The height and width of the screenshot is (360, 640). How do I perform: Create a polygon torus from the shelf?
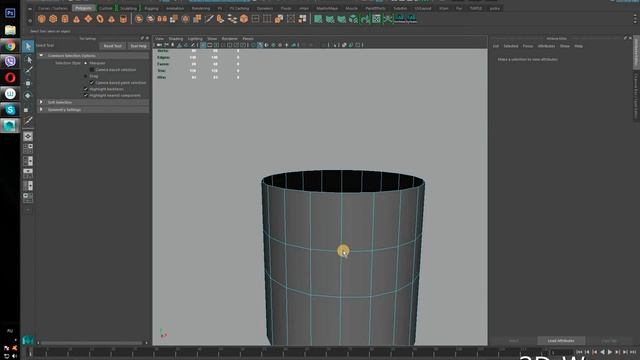coord(100,19)
